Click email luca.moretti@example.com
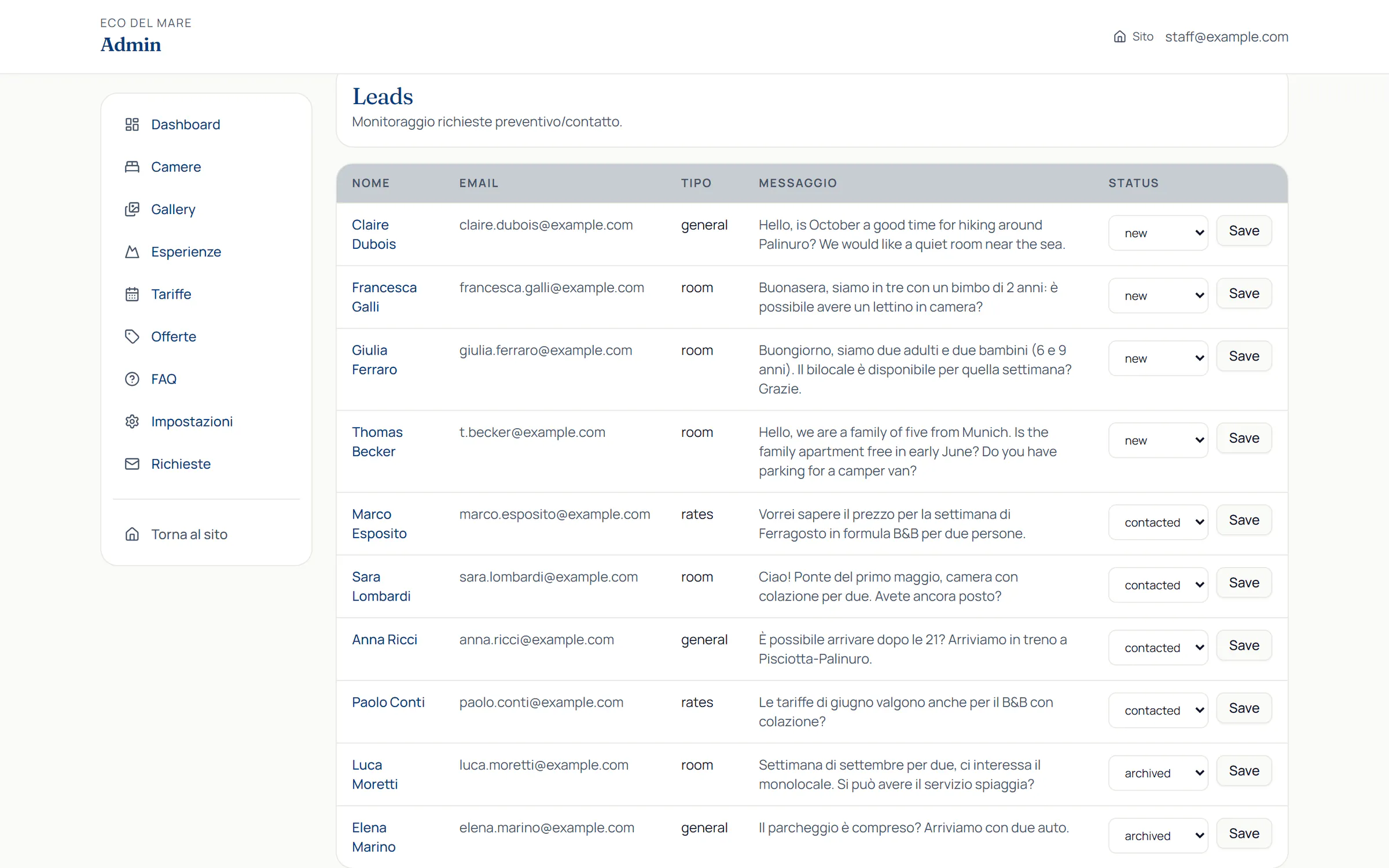Image resolution: width=1389 pixels, height=868 pixels. click(x=543, y=764)
